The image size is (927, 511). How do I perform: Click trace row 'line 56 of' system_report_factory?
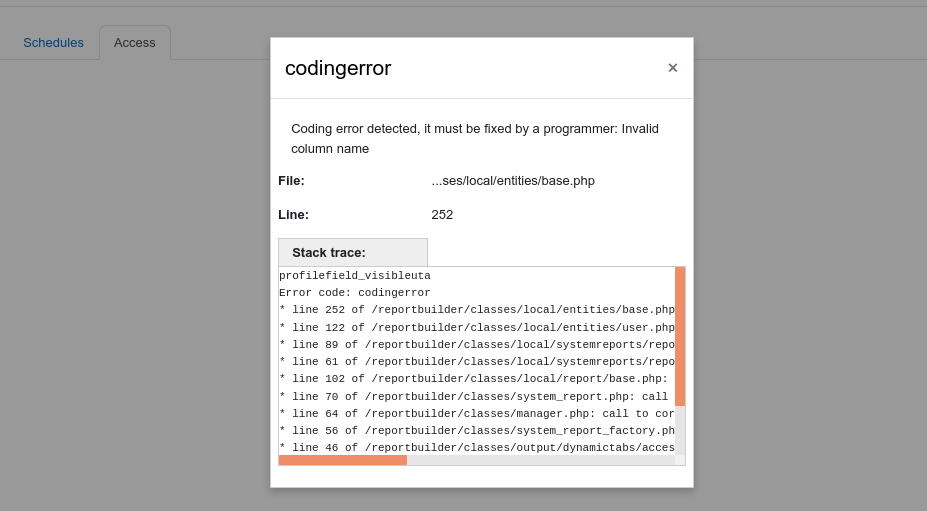pos(477,431)
